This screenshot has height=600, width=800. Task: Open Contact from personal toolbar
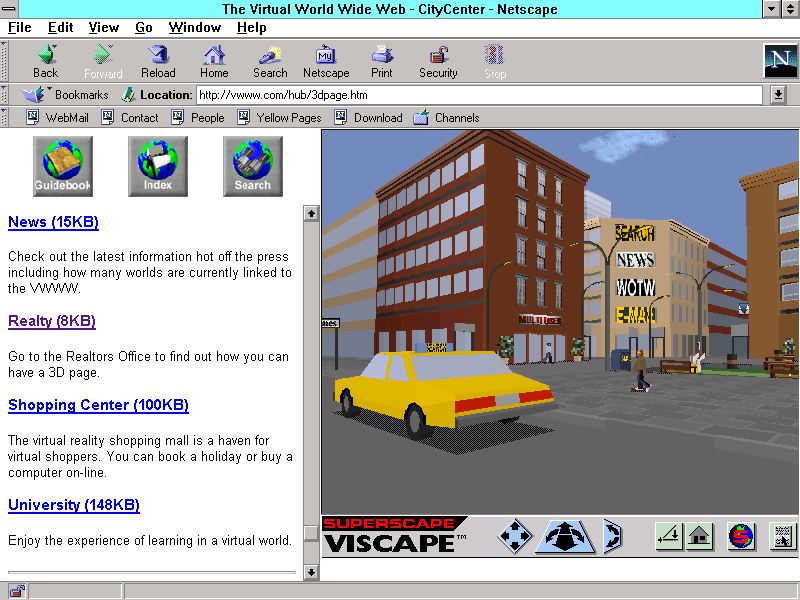click(x=130, y=118)
